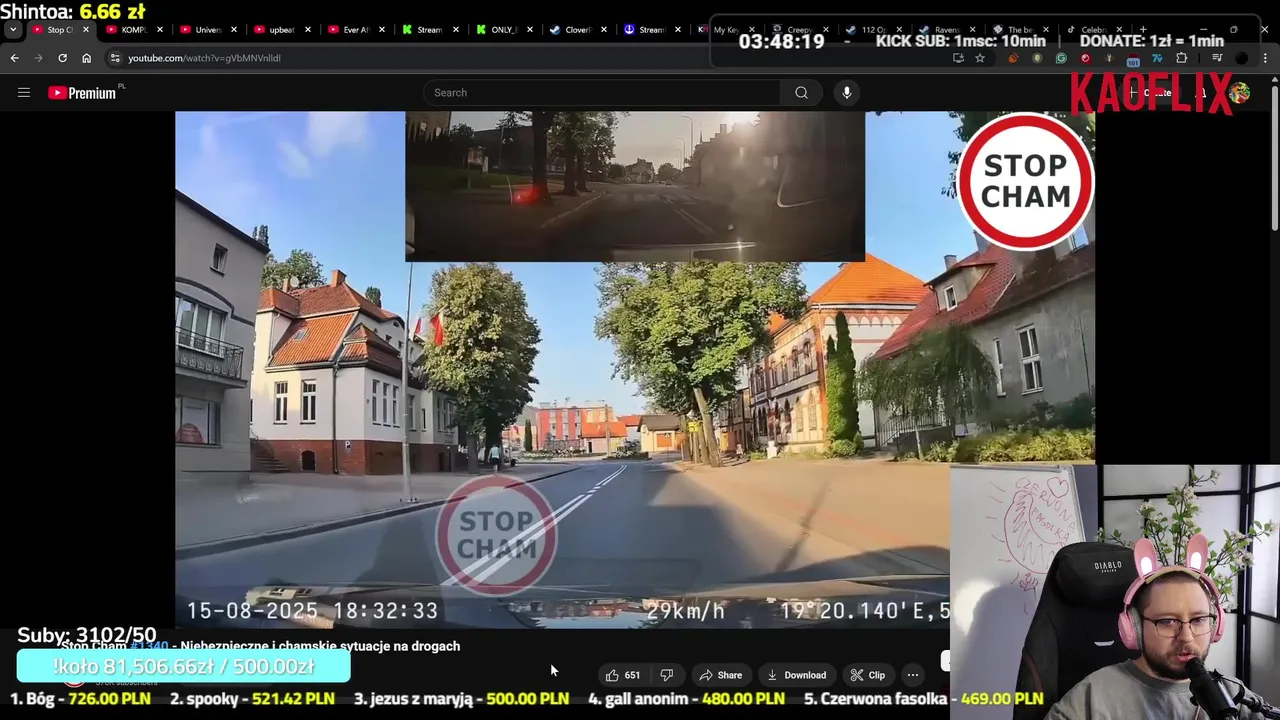Open browser home page icon
Viewport: 1280px width, 720px height.
click(86, 58)
